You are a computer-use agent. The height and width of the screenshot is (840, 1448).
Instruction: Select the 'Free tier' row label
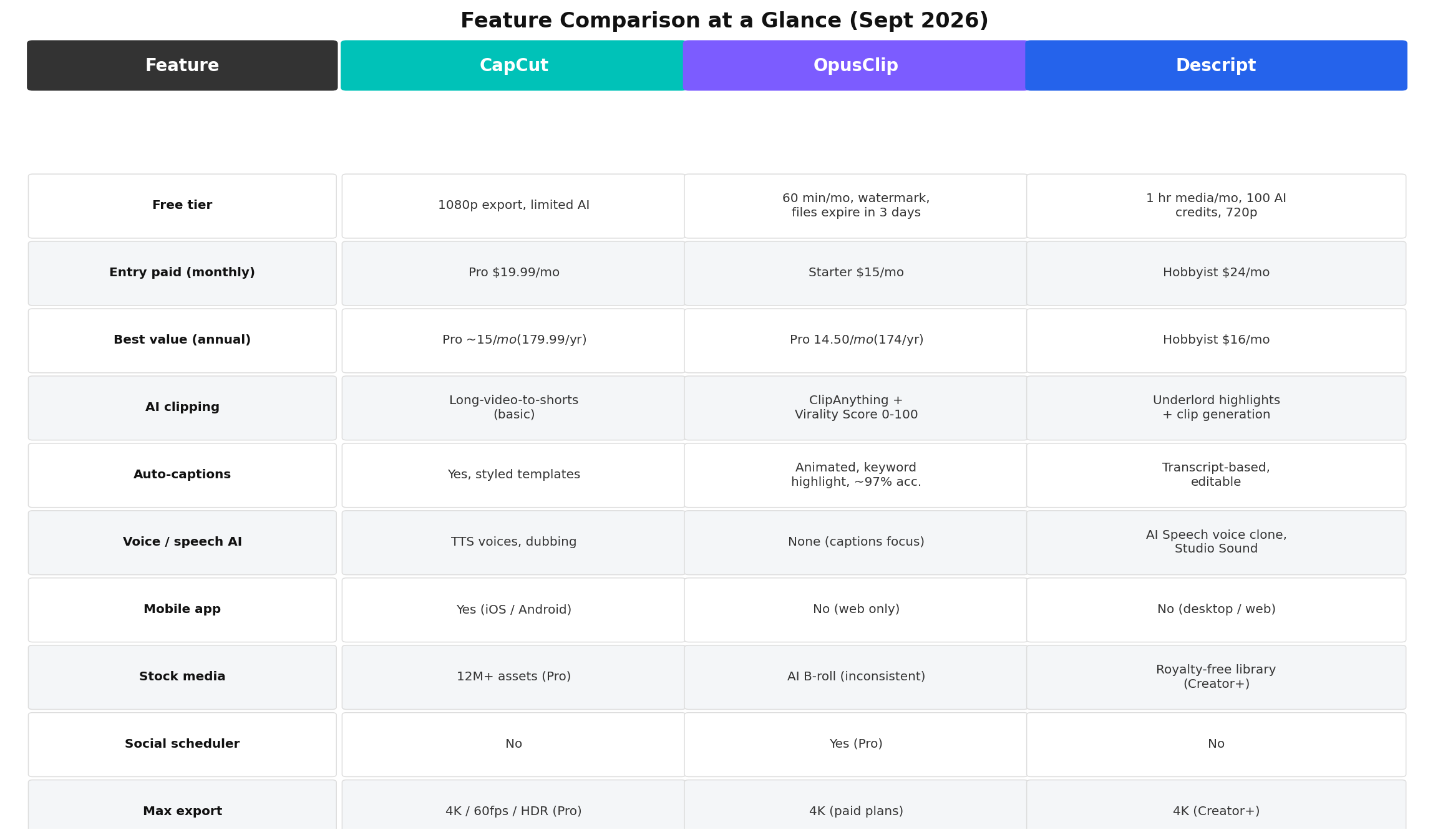pos(182,206)
